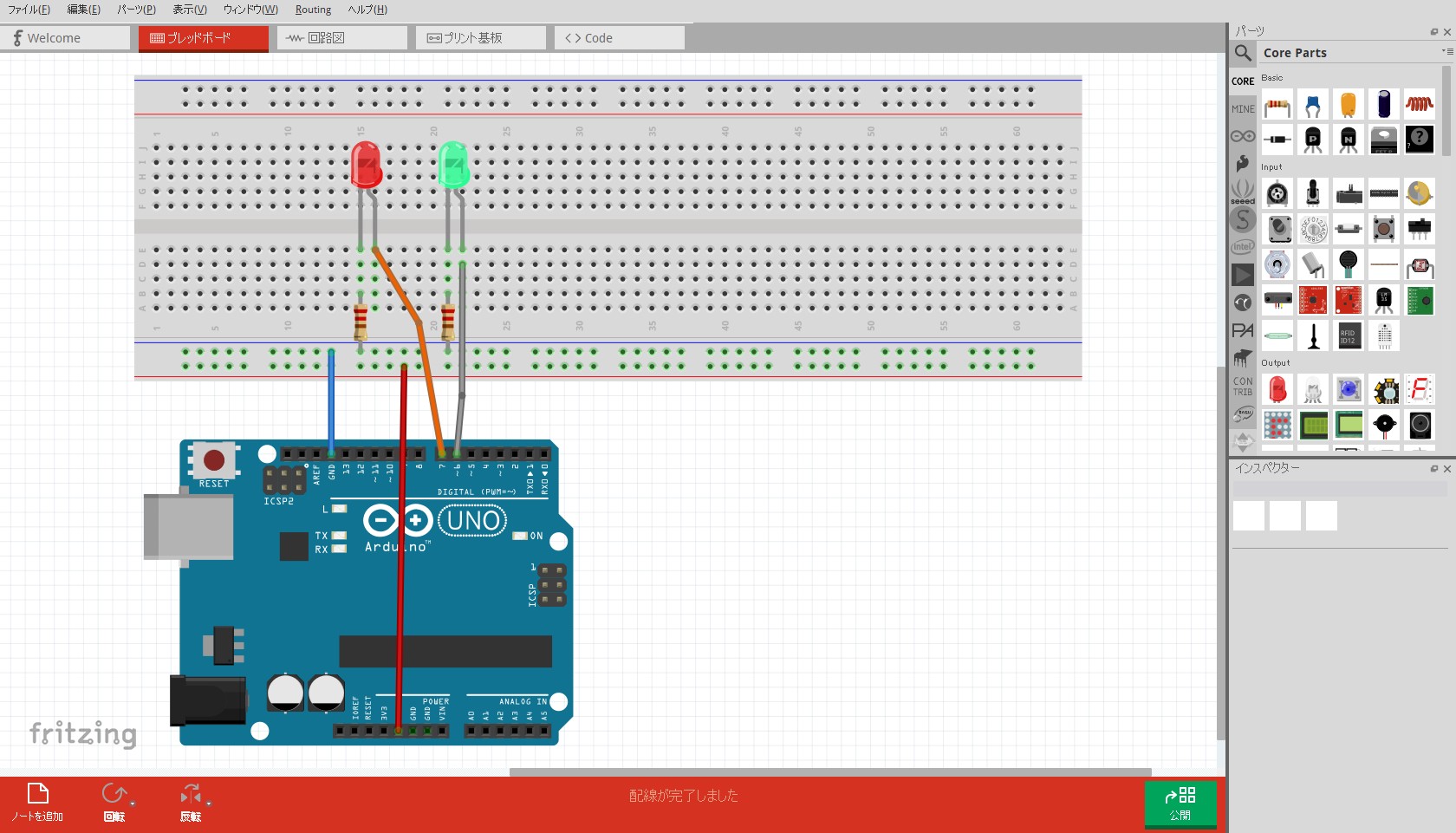Click the ノートを追加 note icon
The image size is (1456, 833).
coord(37,793)
